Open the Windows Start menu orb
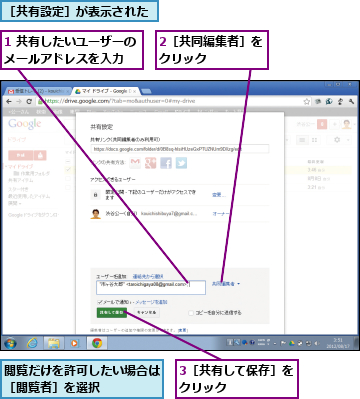This screenshot has height=399, width=360. click(10, 343)
